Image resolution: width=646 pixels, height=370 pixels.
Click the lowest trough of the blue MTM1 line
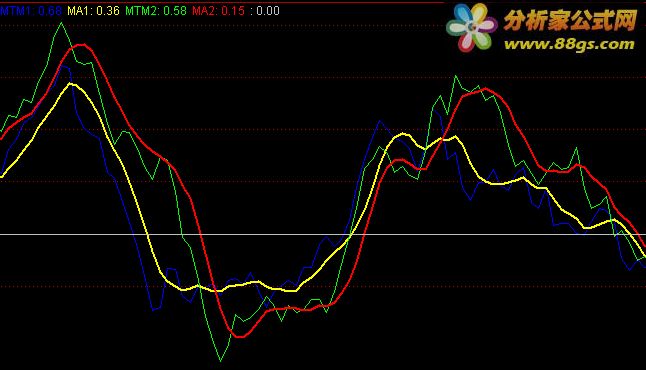pyautogui.click(x=153, y=309)
